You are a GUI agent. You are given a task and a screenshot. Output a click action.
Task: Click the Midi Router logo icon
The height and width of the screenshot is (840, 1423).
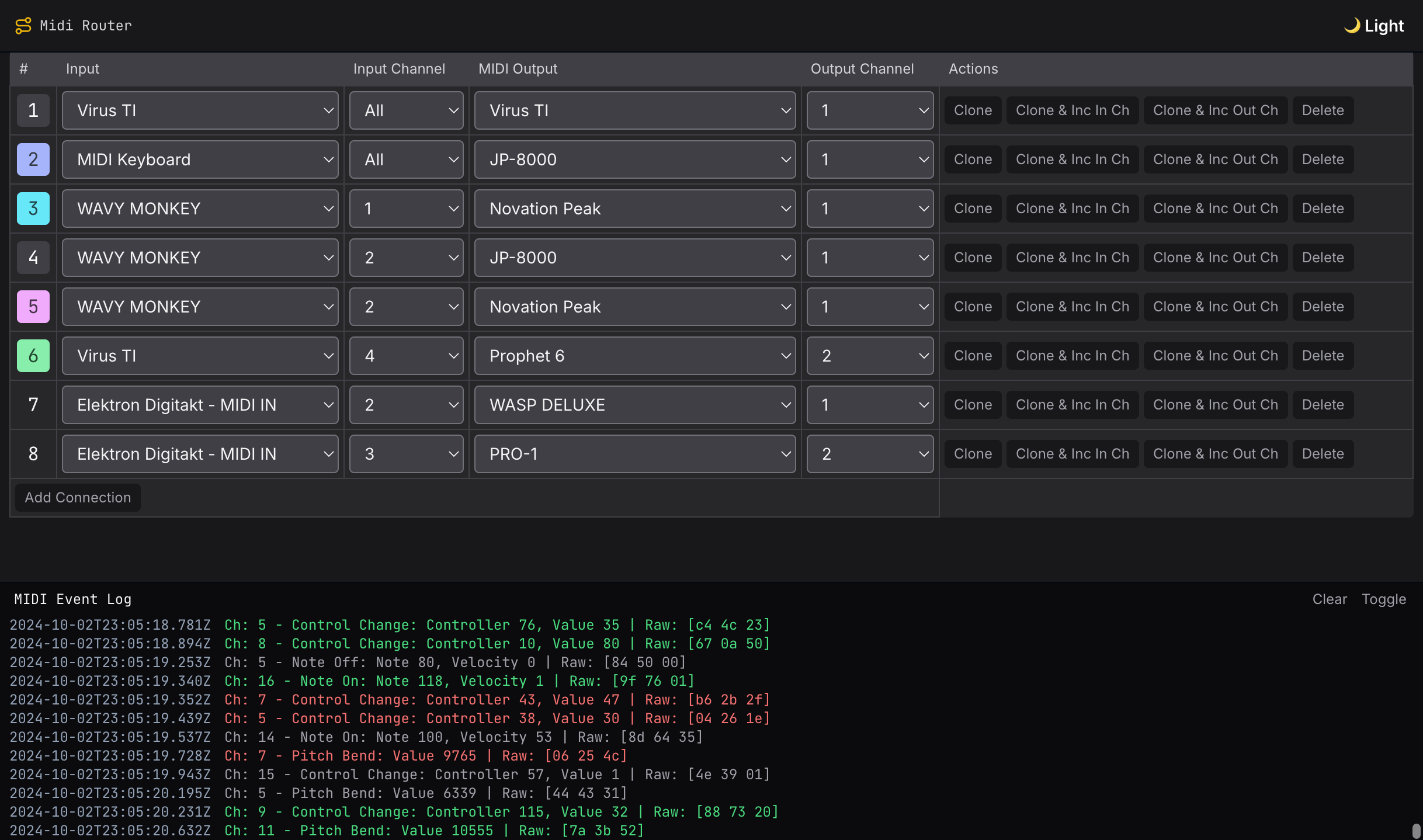tap(23, 26)
